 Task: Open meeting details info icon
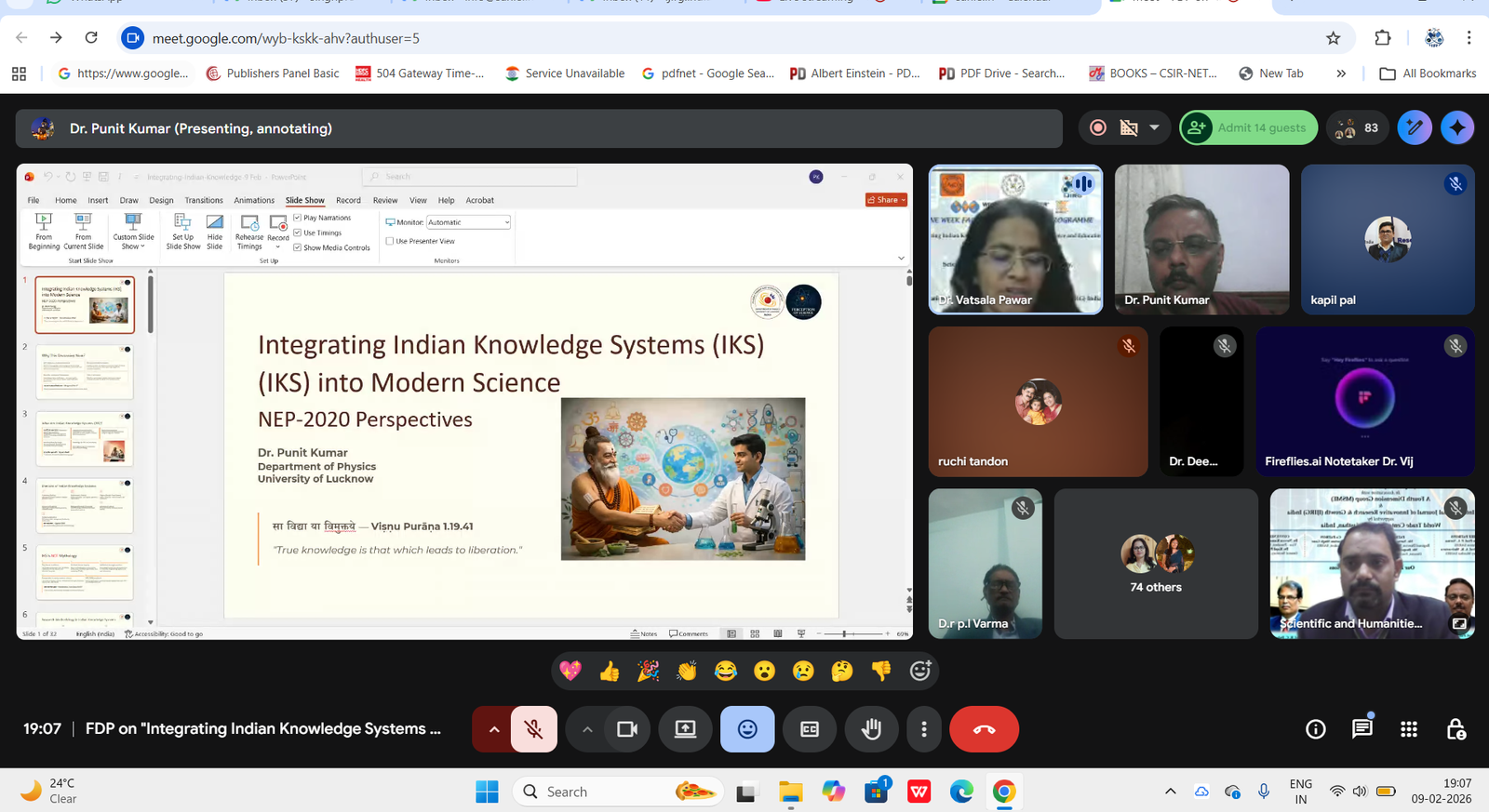pos(1315,729)
